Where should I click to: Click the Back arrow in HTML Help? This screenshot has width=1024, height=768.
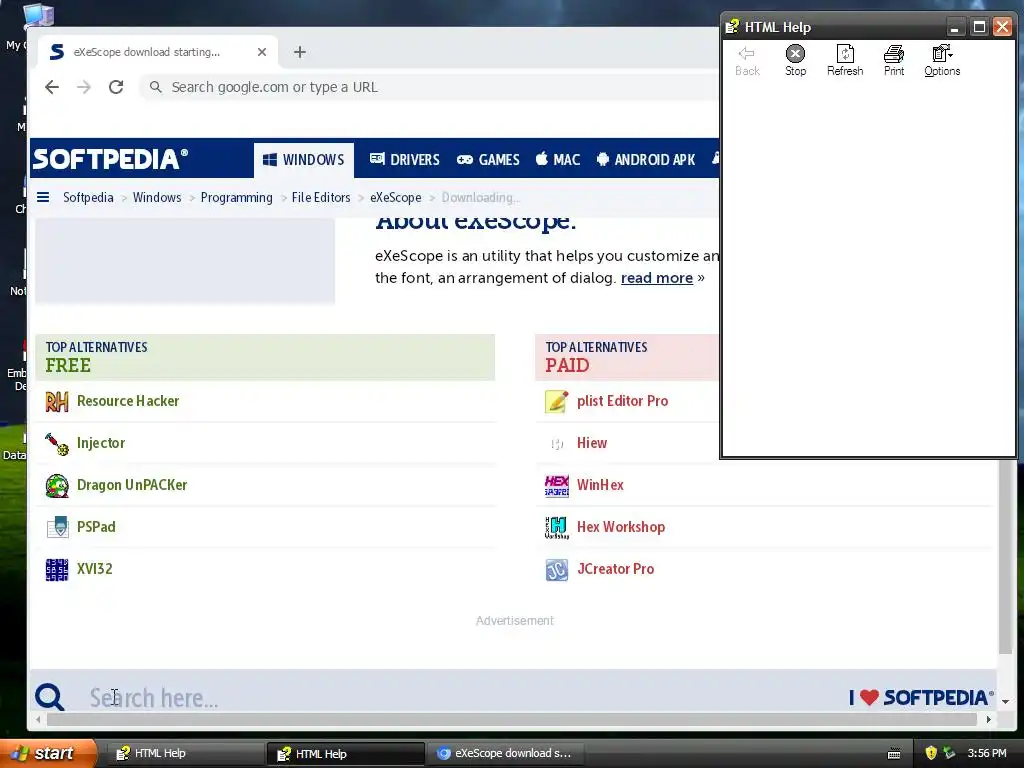pos(747,60)
